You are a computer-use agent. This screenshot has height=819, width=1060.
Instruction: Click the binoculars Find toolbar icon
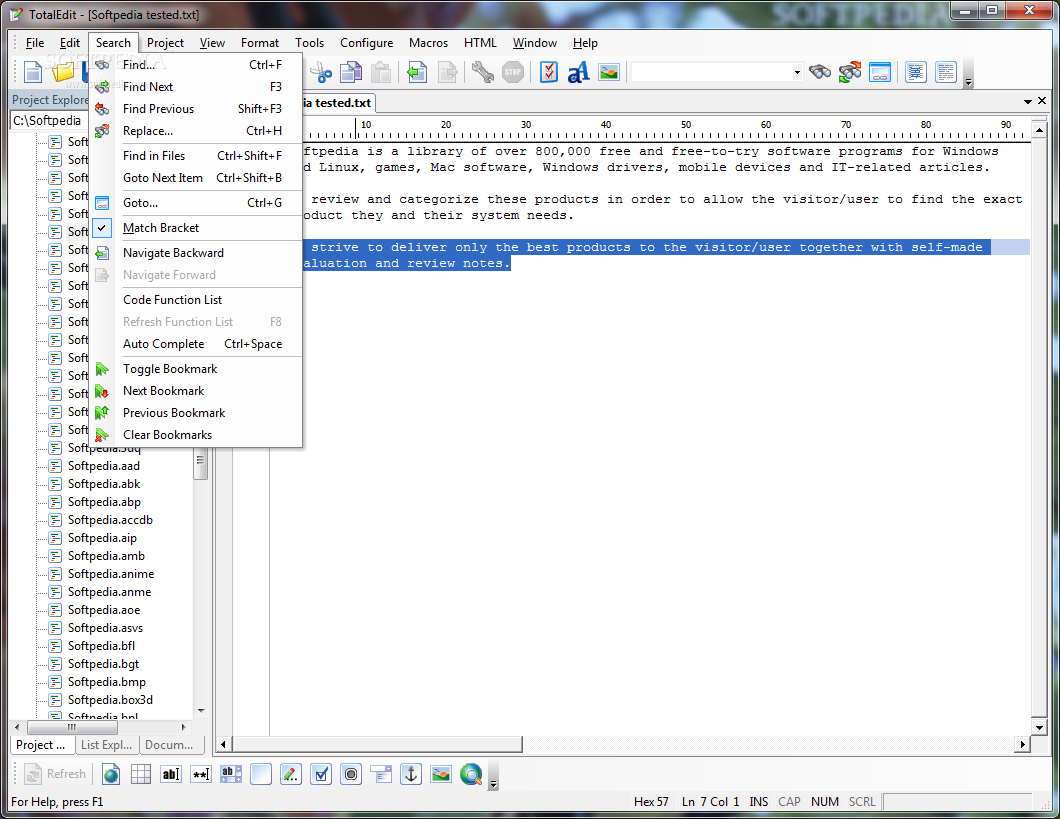(x=820, y=72)
